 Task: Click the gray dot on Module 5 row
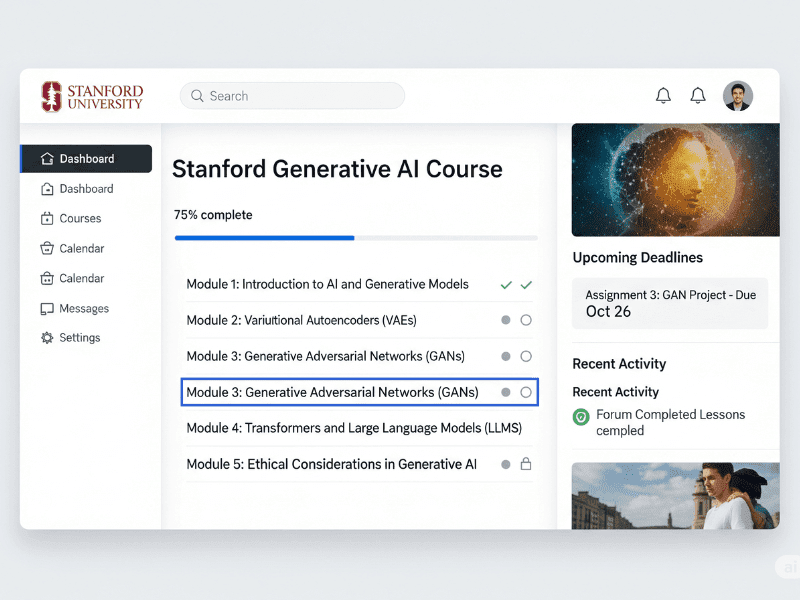(x=506, y=464)
